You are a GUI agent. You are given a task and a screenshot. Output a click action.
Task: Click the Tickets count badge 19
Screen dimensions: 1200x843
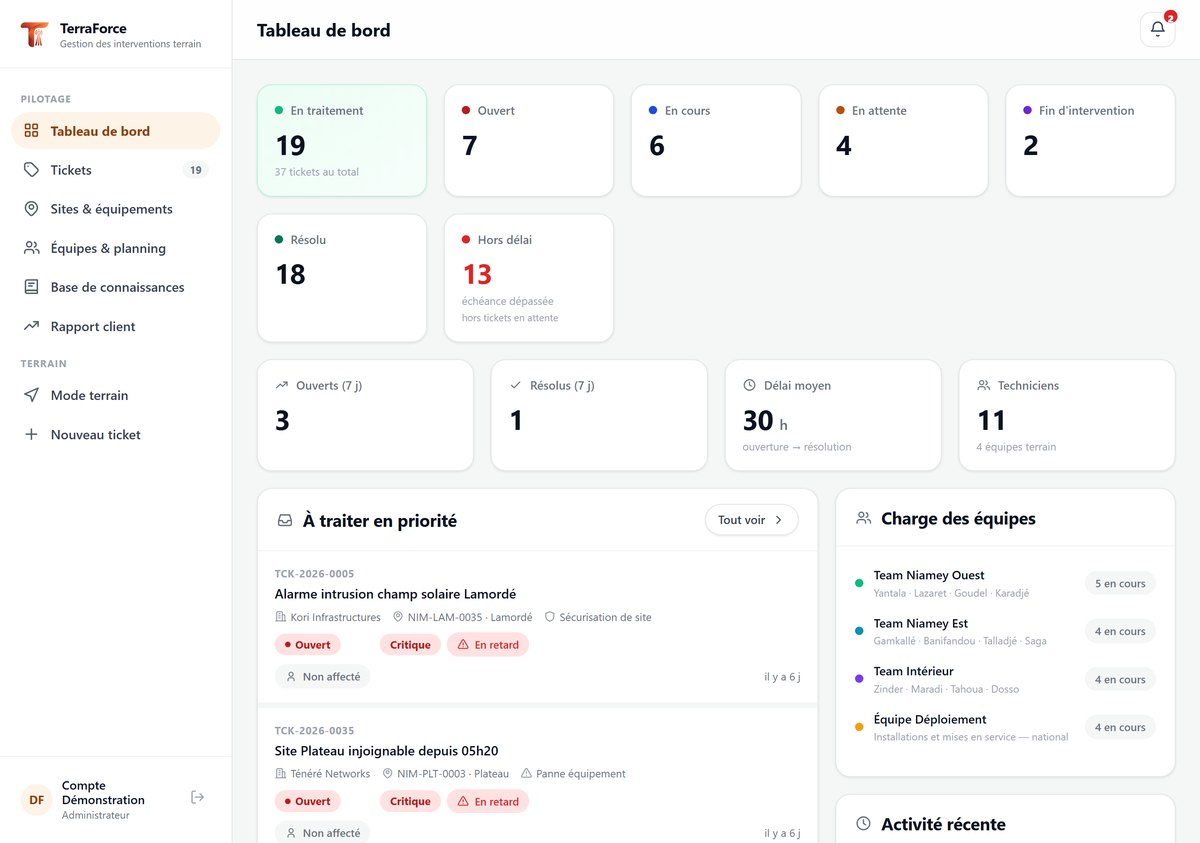196,170
